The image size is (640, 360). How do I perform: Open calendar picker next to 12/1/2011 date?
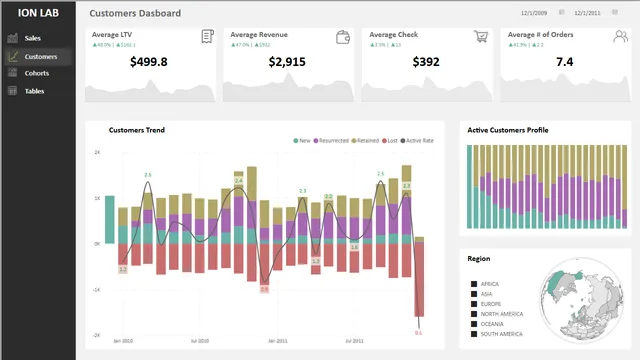point(615,12)
